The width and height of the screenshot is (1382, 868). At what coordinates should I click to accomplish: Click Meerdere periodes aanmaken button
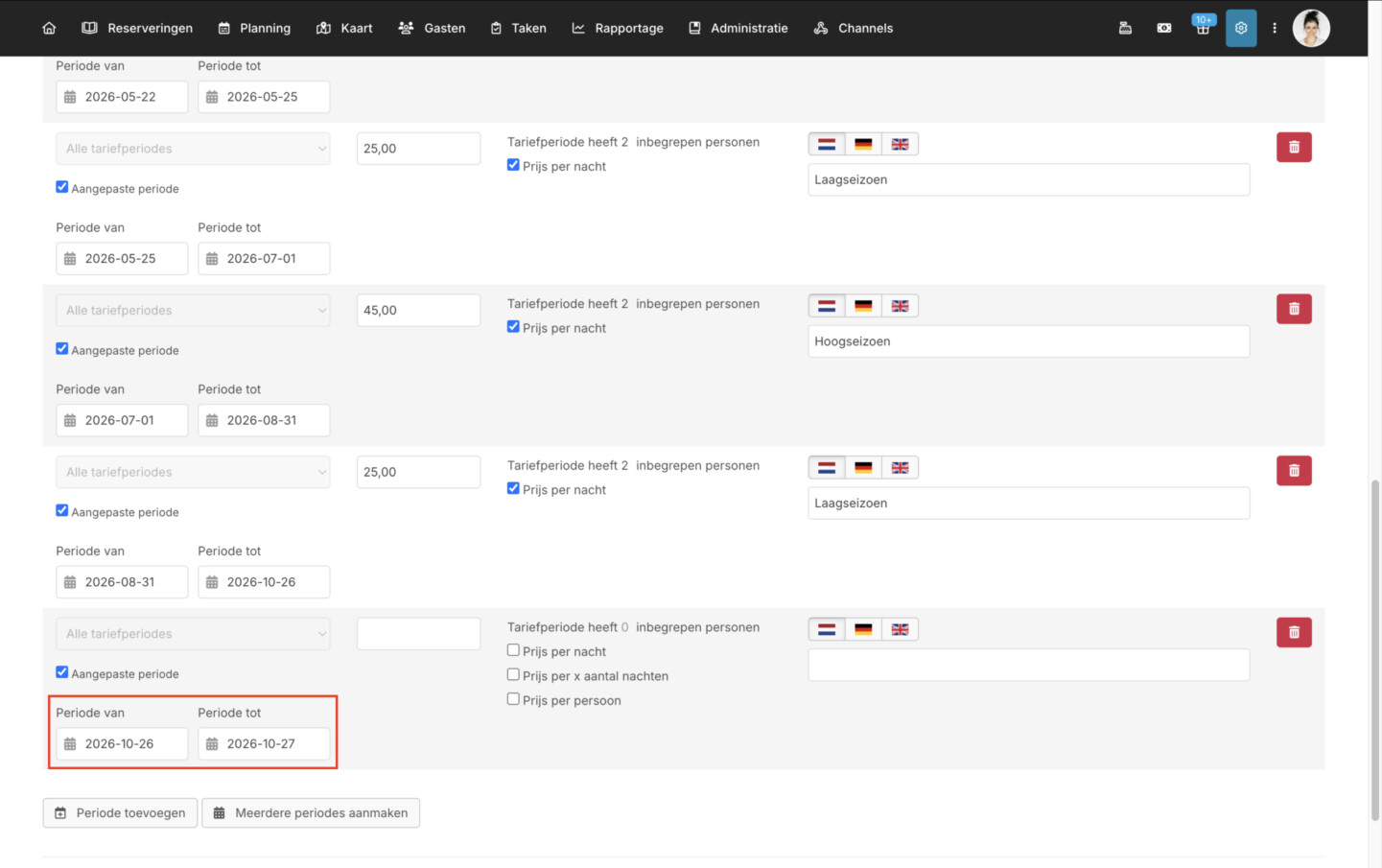[311, 812]
